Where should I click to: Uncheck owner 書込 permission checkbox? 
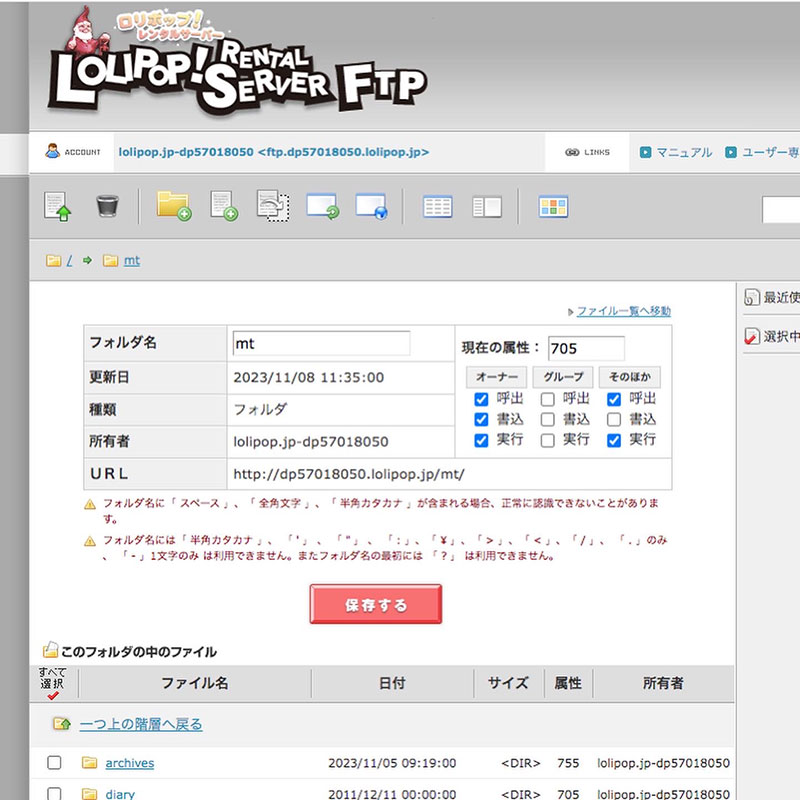coord(481,420)
